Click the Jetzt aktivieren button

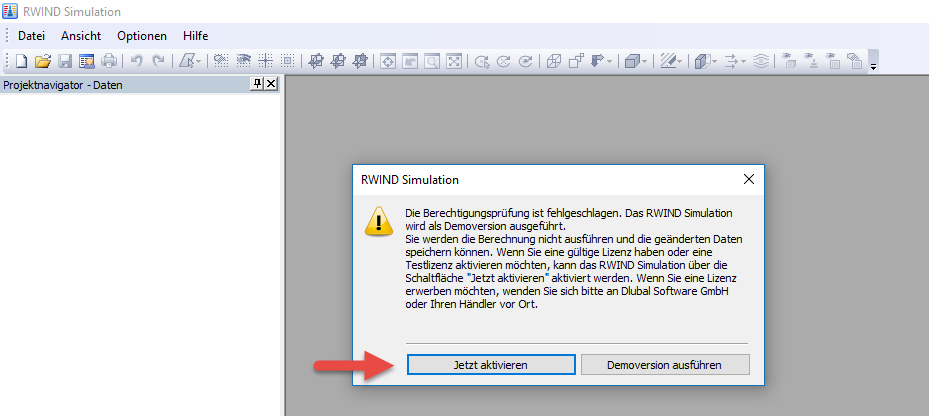pos(491,364)
